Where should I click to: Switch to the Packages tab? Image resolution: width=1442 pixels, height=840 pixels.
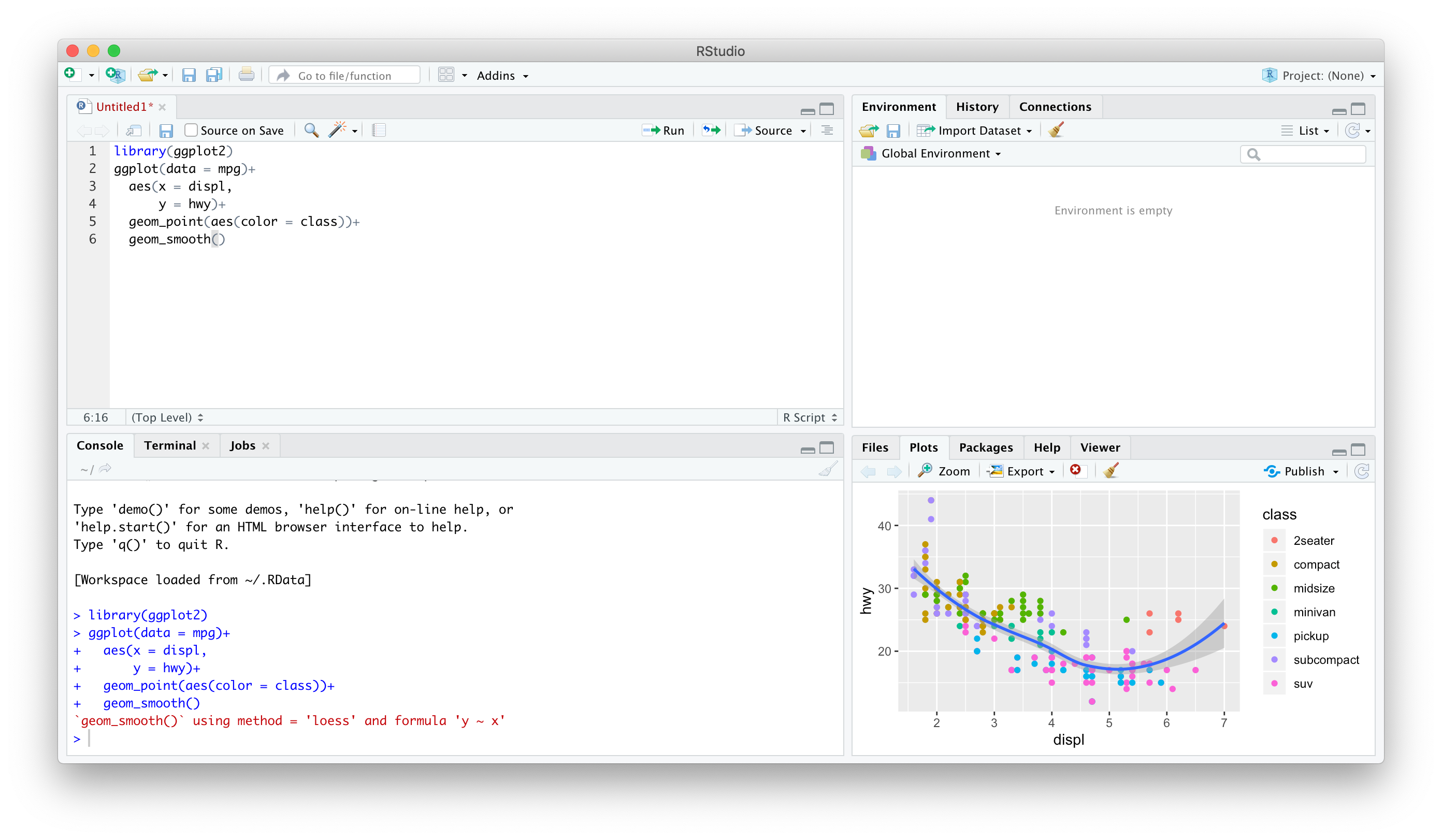click(985, 447)
